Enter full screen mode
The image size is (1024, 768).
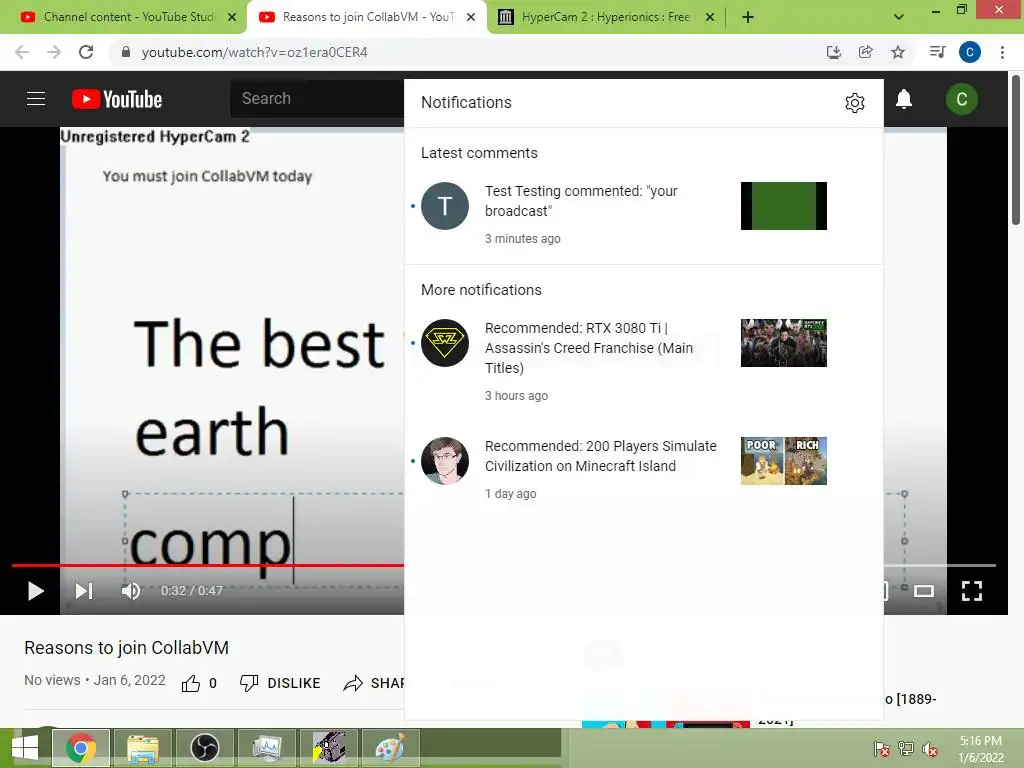tap(972, 591)
